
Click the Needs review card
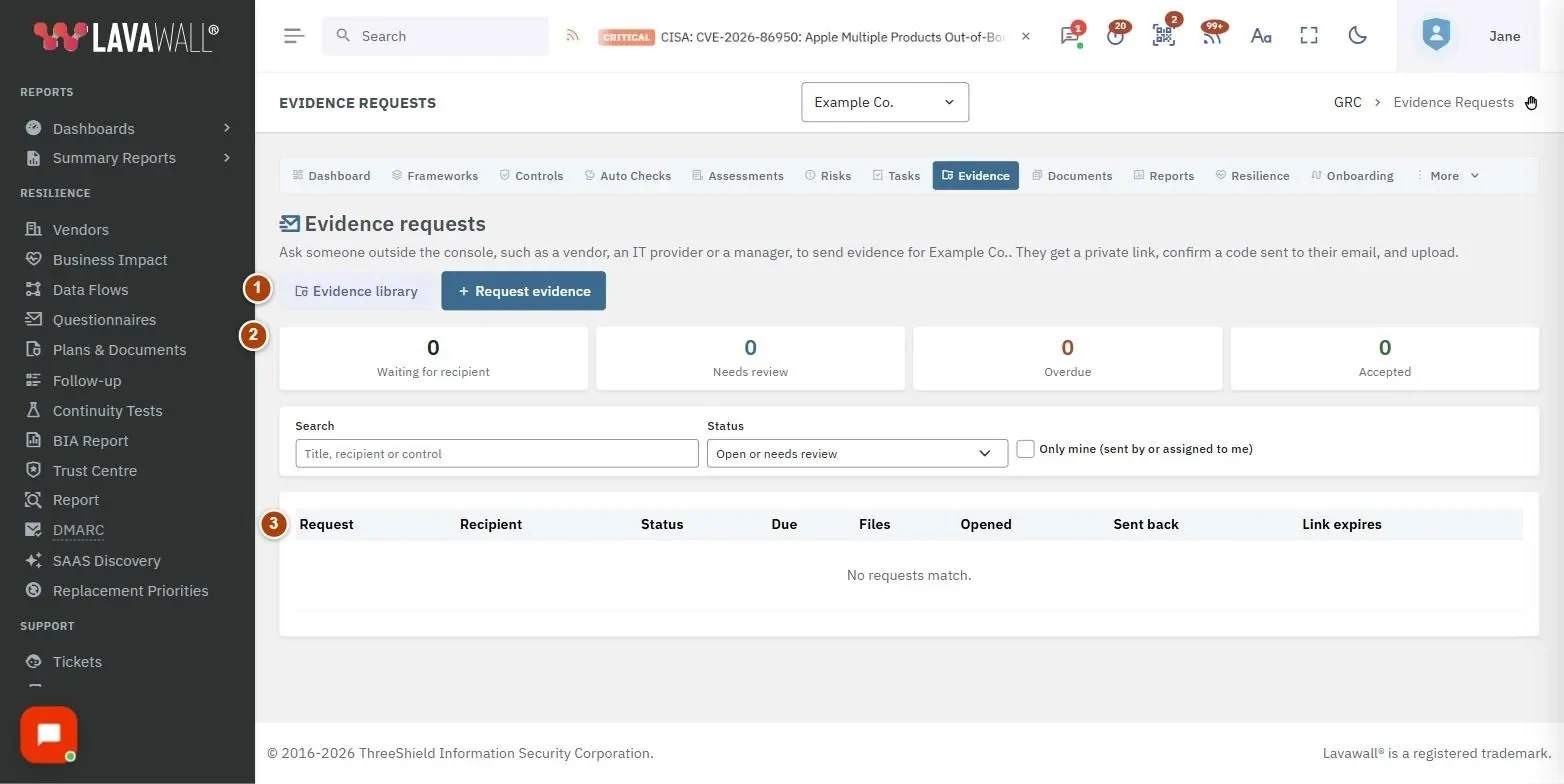coord(750,358)
